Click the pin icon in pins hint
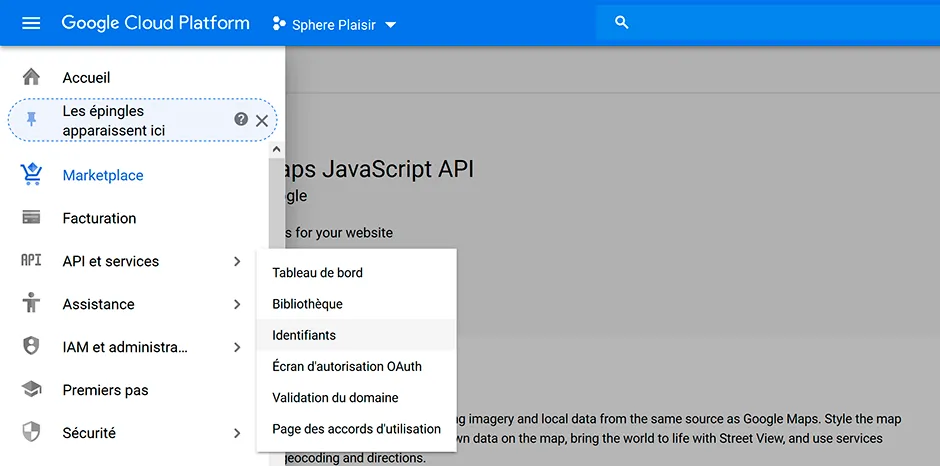Viewport: 940px width, 466px height. (x=31, y=120)
